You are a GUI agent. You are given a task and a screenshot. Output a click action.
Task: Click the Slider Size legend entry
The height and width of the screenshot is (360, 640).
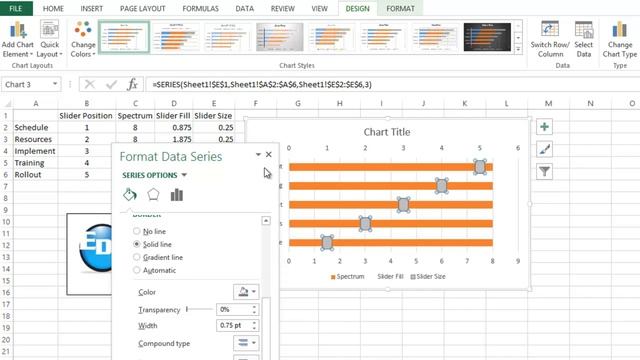point(428,276)
